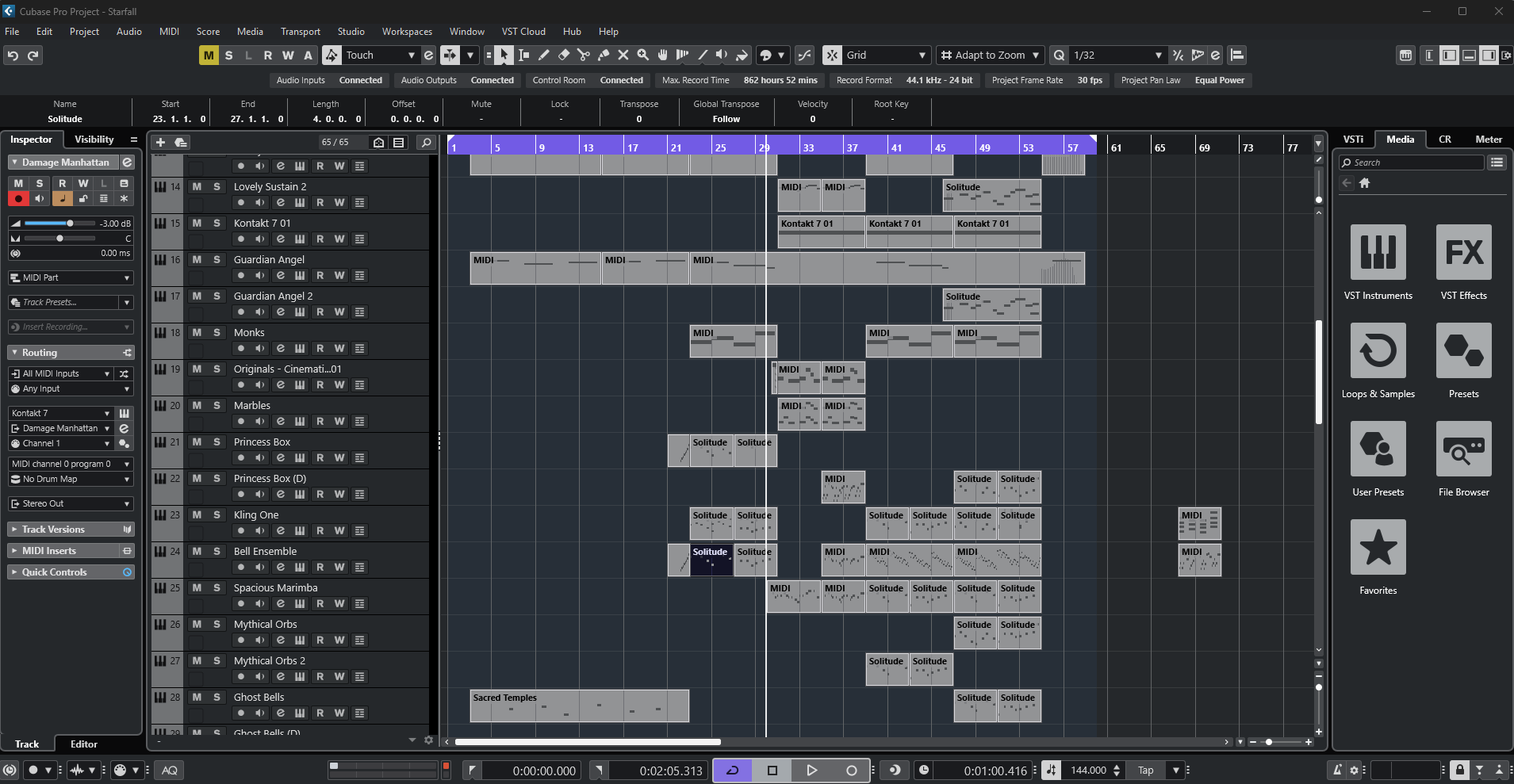The height and width of the screenshot is (784, 1514).
Task: Select the Object Selection arrow tool
Action: [x=504, y=55]
